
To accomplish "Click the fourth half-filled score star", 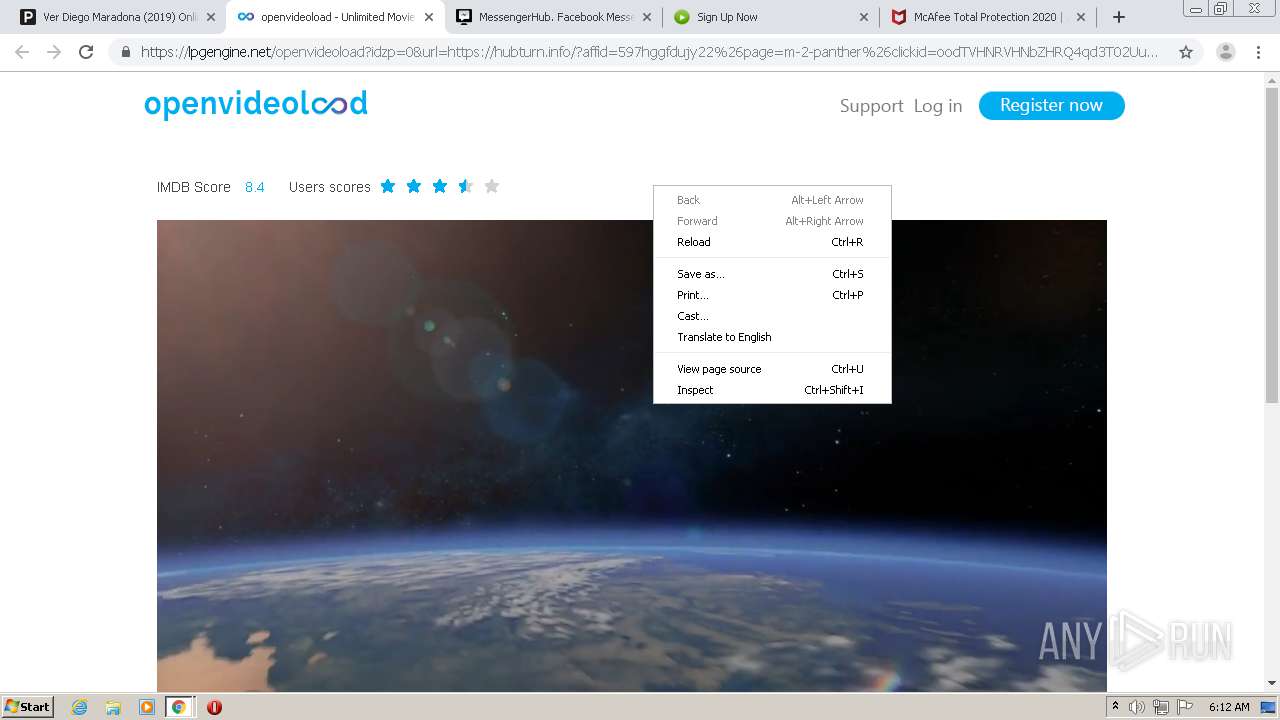I will click(466, 186).
